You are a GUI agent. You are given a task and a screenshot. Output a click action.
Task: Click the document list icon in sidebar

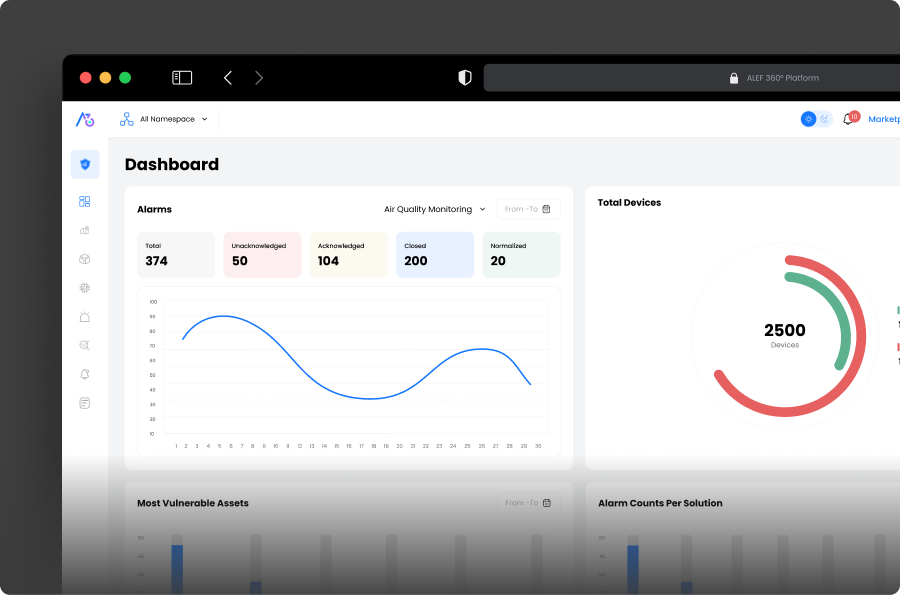[85, 403]
